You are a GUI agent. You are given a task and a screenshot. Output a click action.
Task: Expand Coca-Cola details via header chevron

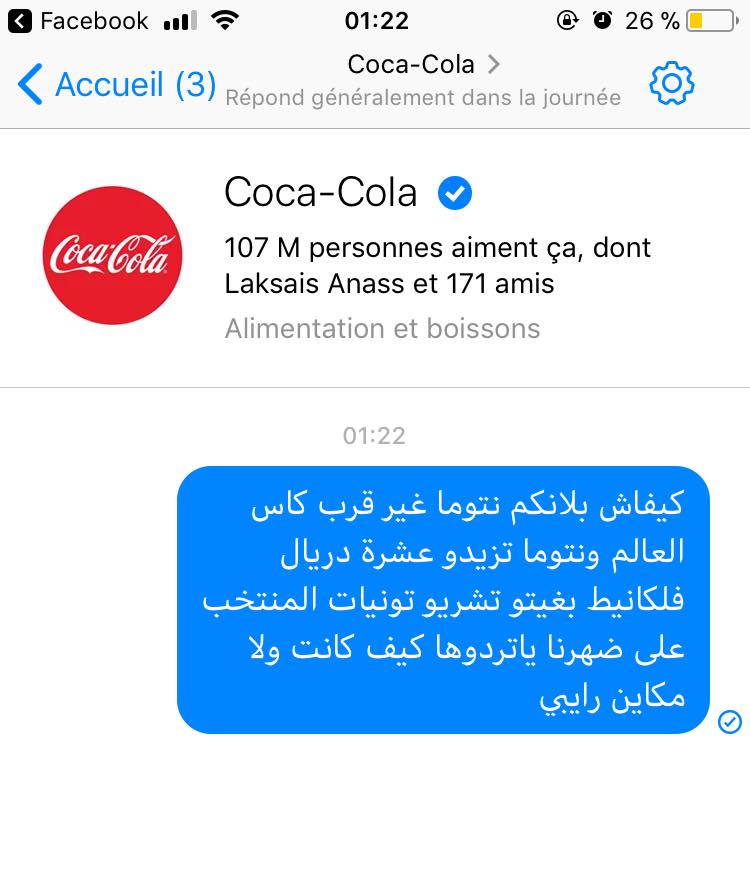(x=493, y=64)
